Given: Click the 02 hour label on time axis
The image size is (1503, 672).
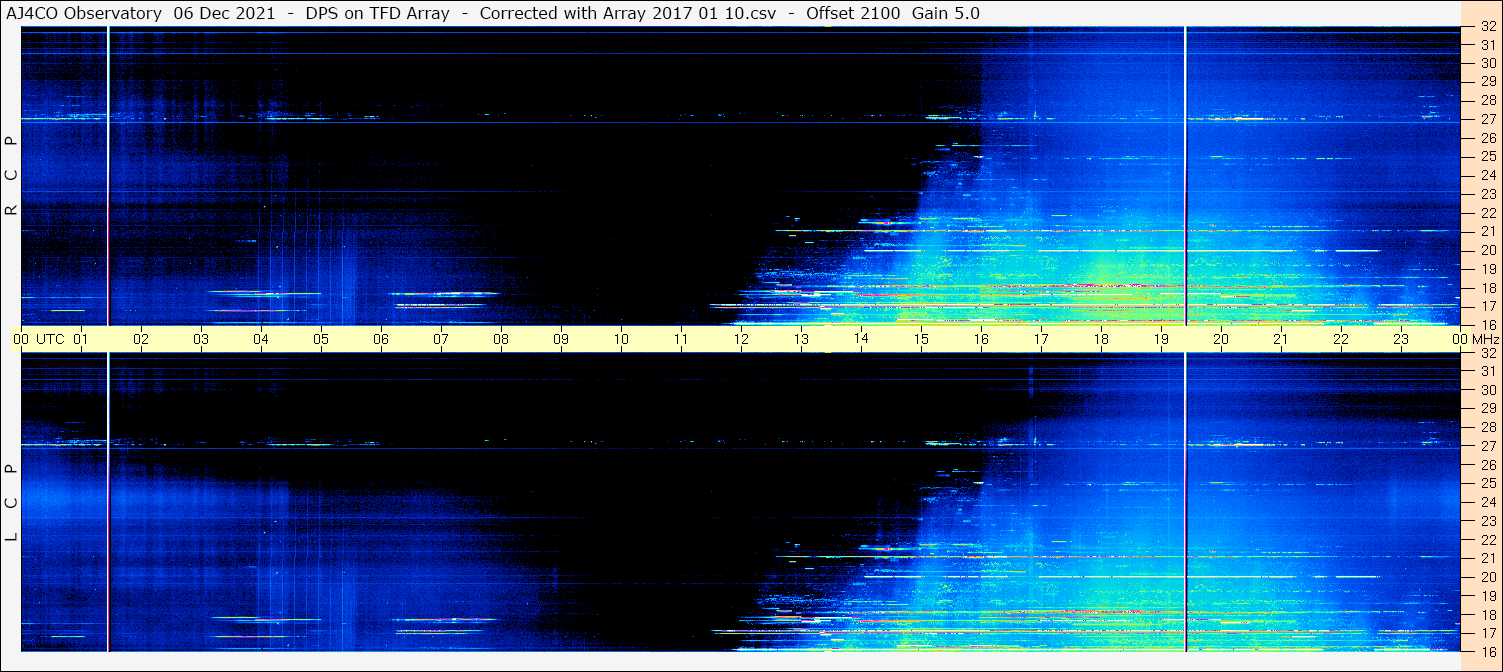Looking at the screenshot, I should pyautogui.click(x=141, y=340).
